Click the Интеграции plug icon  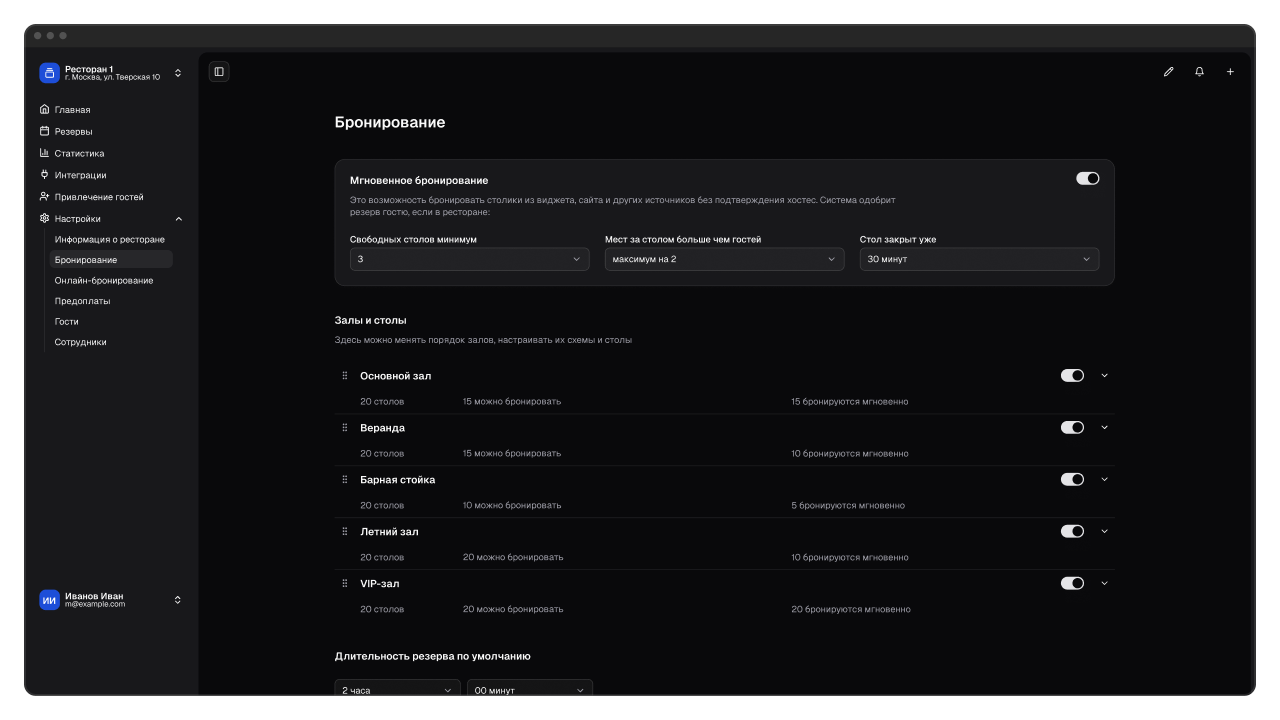[x=44, y=175]
